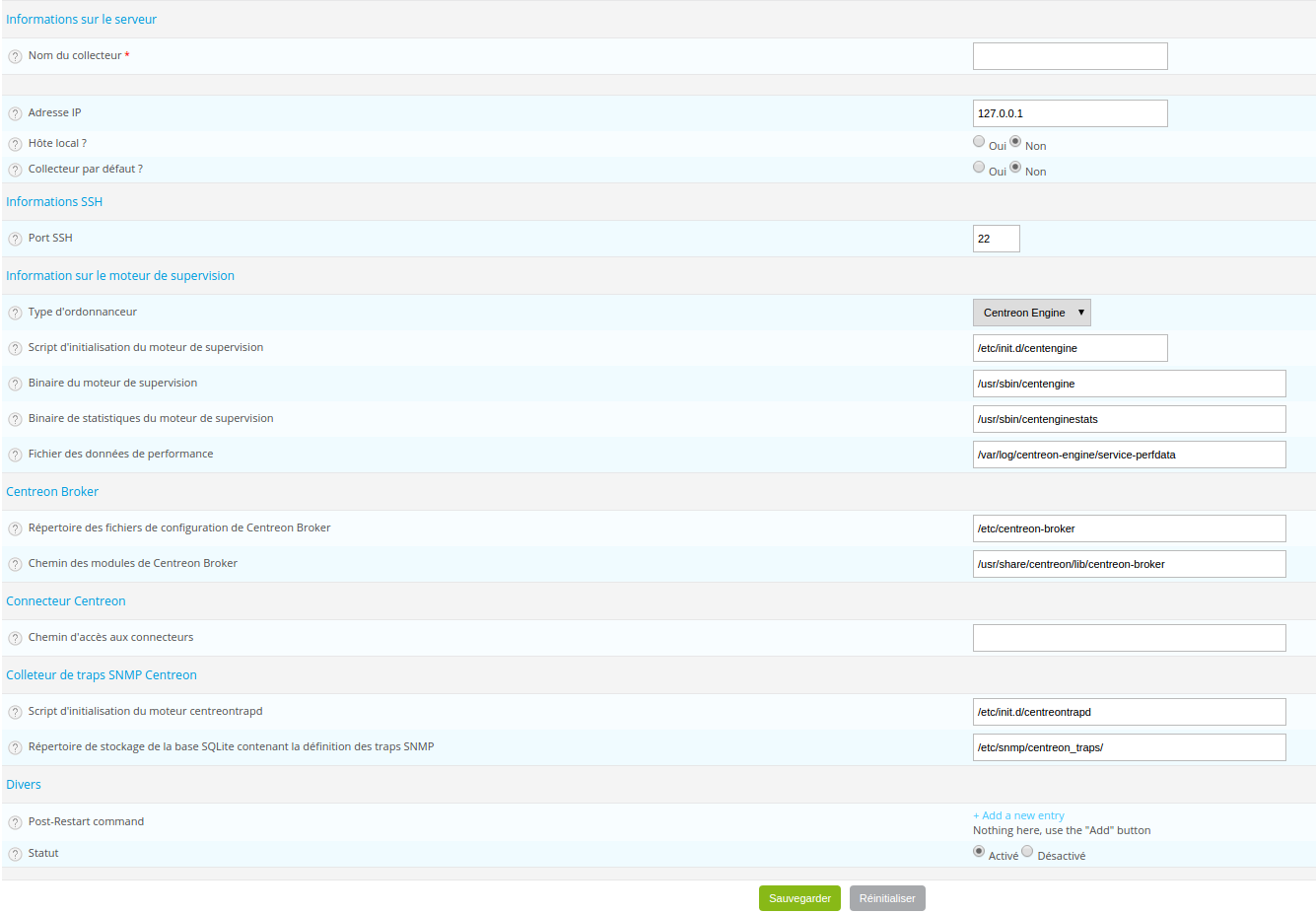Image resolution: width=1316 pixels, height=914 pixels.
Task: Help icon for Script d'initialisation centreontrapd
Action: pyautogui.click(x=15, y=712)
